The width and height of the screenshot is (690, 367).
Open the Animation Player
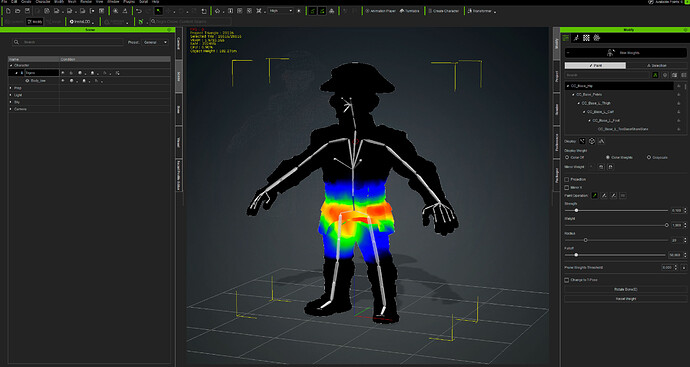(380, 11)
